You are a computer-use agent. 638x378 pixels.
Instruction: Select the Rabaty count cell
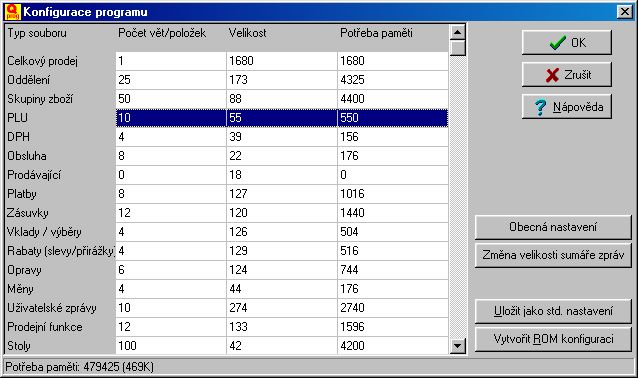coord(171,251)
